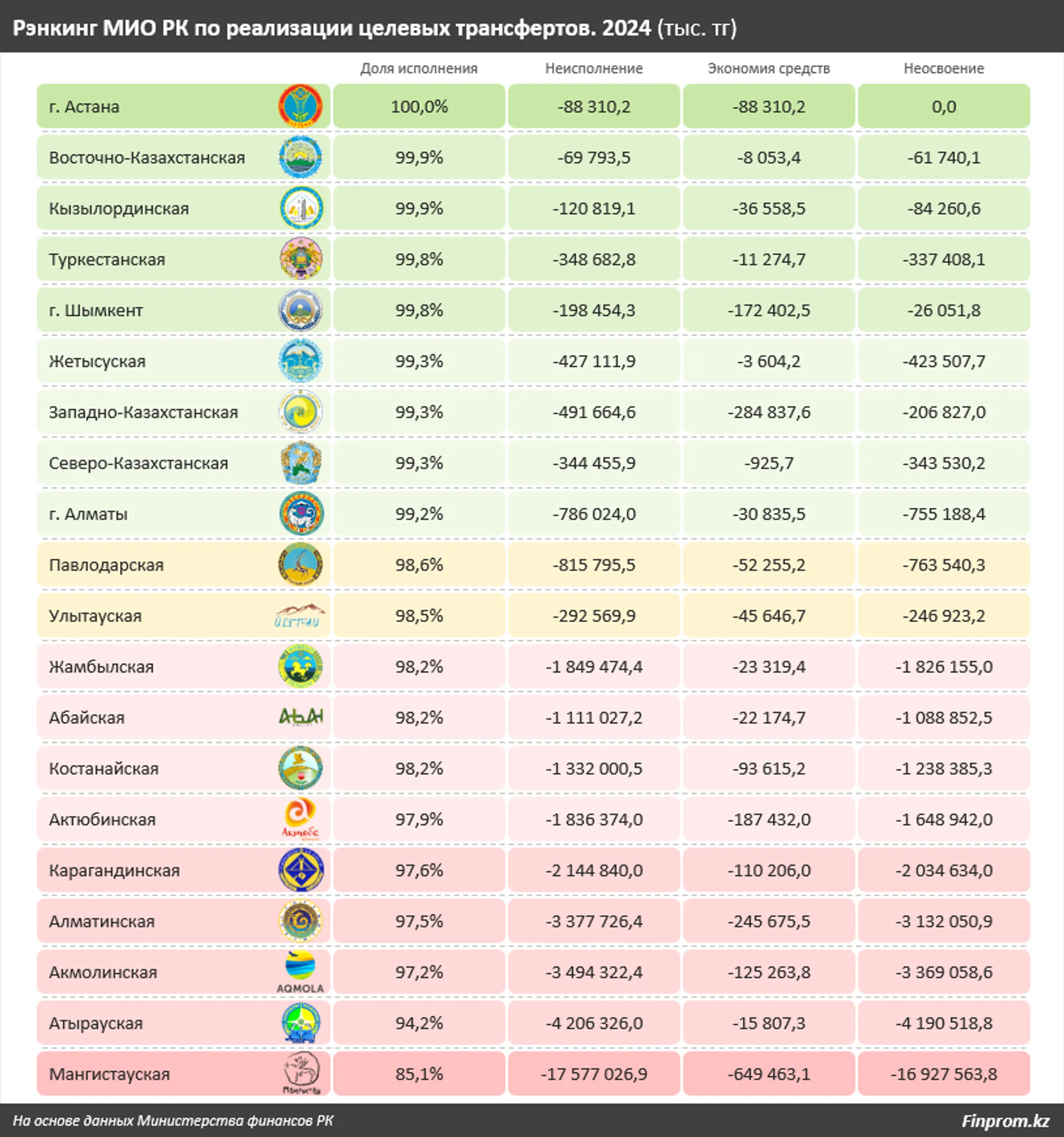Select the 'Экономия средств' column header
Screen dimensions: 1064x1137
(x=769, y=68)
